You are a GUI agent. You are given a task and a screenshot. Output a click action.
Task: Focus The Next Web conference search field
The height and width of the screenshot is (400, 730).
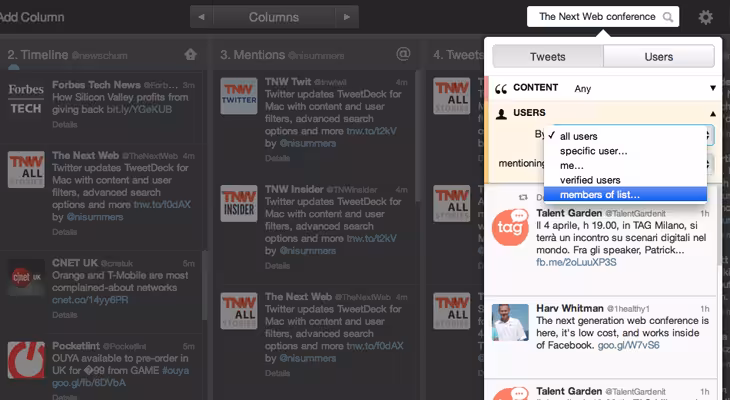tap(603, 17)
